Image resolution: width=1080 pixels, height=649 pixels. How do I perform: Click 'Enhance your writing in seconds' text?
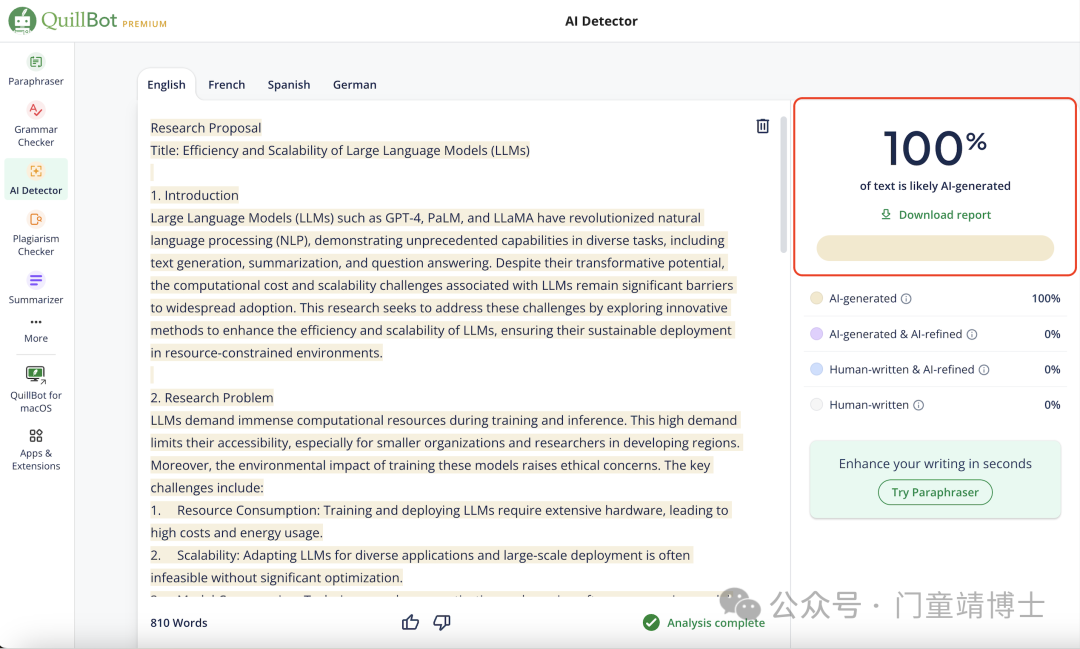pyautogui.click(x=935, y=464)
